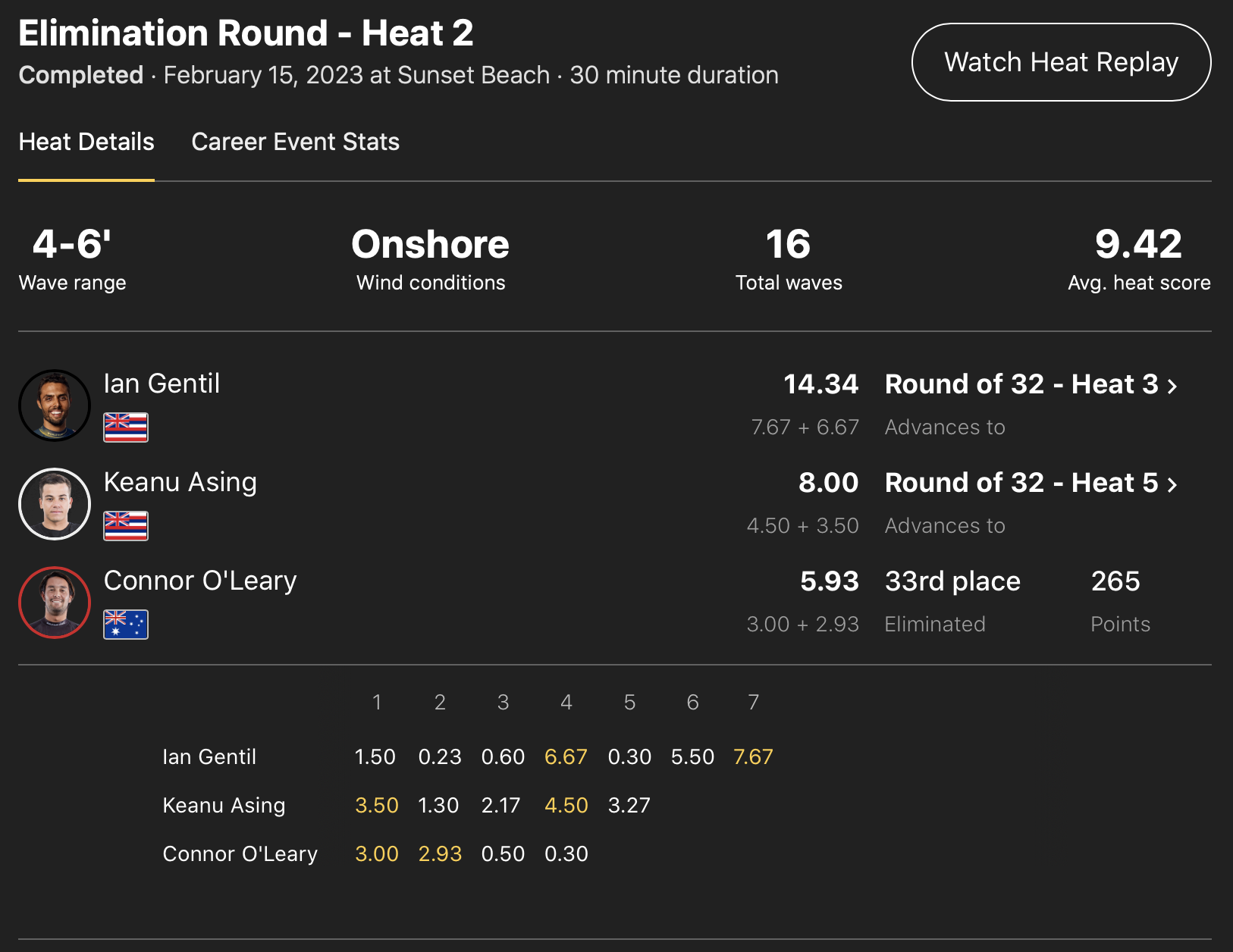Select Keanu Asing's 4.50 wave score

click(x=566, y=805)
